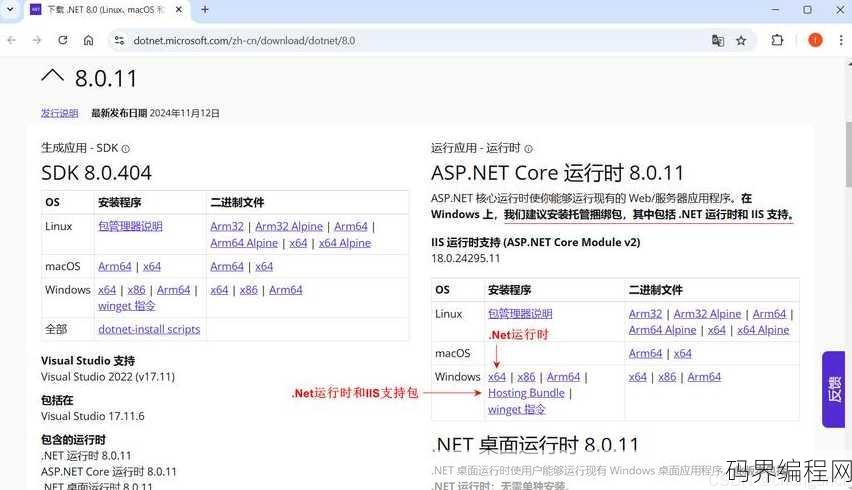Image resolution: width=852 pixels, height=490 pixels.
Task: Bookmark this page with the star icon
Action: 741,40
